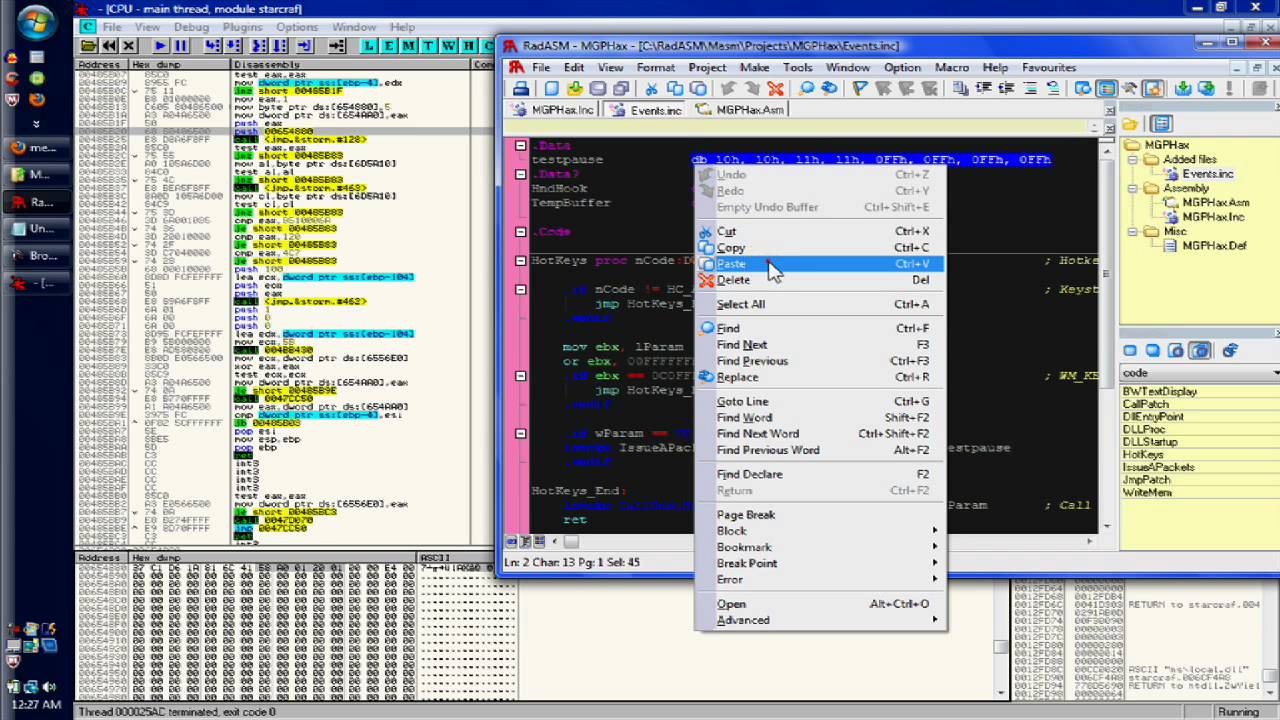Image resolution: width=1280 pixels, height=720 pixels.
Task: Collapse the Added files tree node
Action: tap(1132, 160)
